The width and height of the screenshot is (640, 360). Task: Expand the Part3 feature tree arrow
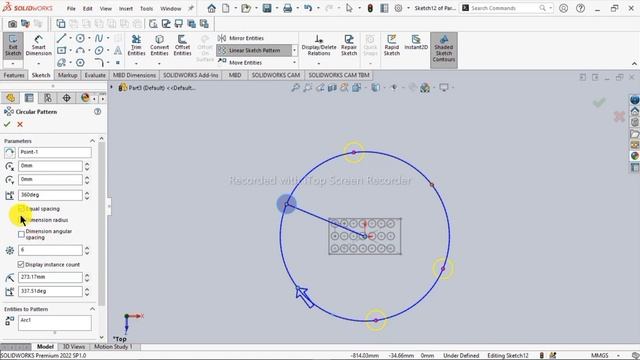[111, 87]
